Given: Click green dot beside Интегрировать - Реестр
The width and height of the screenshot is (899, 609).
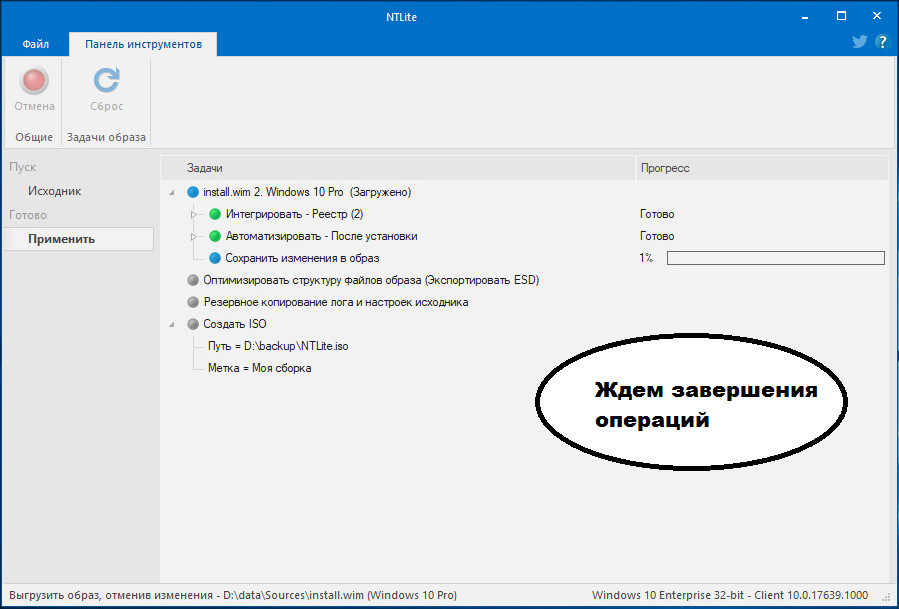Looking at the screenshot, I should (215, 214).
